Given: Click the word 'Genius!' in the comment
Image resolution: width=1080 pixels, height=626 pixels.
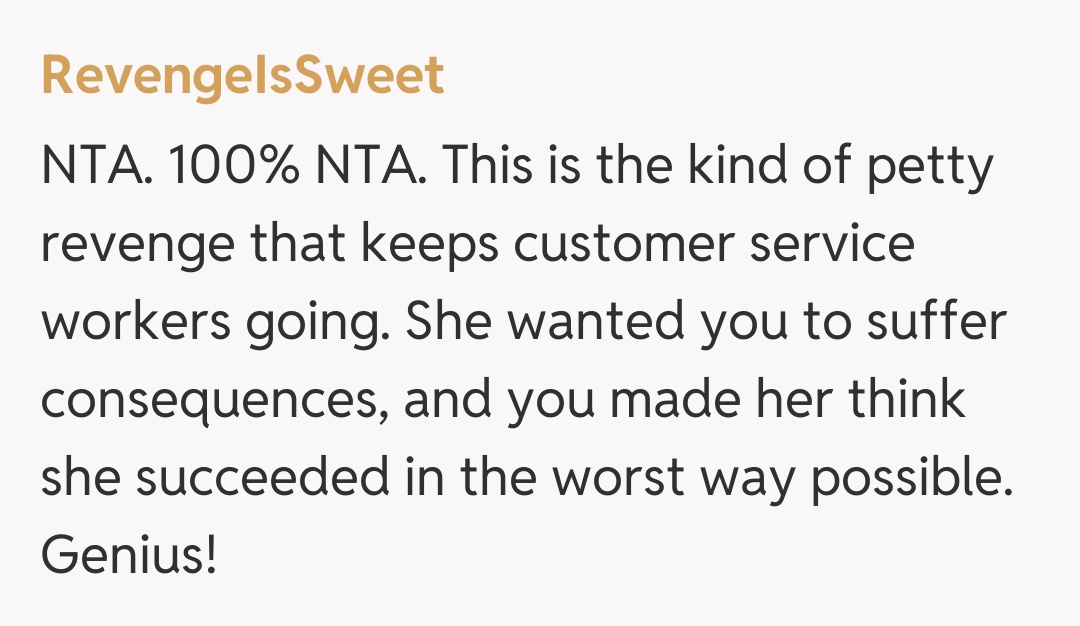Looking at the screenshot, I should 129,553.
